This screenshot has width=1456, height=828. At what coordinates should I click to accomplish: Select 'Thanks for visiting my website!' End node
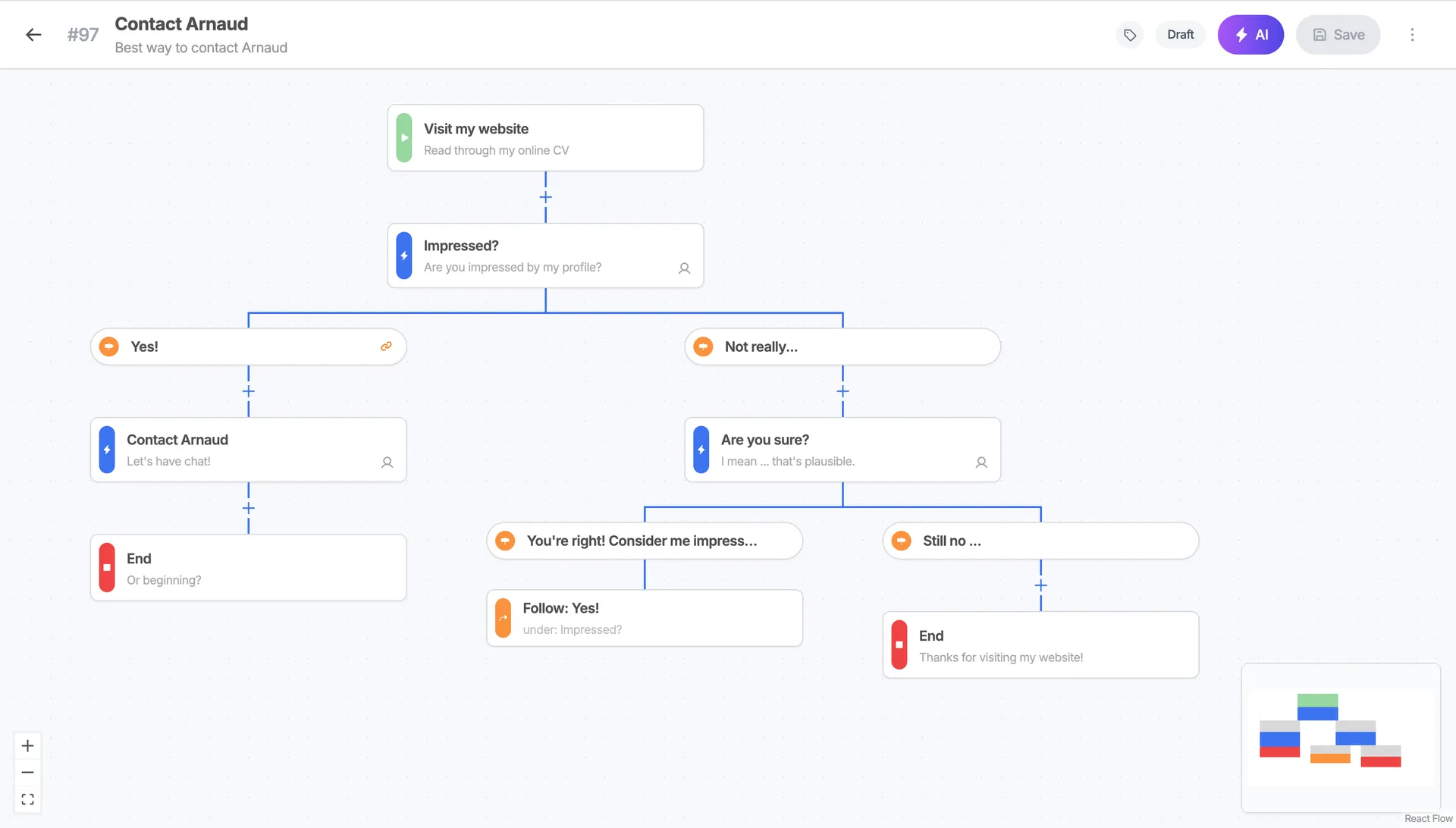pyautogui.click(x=1040, y=645)
